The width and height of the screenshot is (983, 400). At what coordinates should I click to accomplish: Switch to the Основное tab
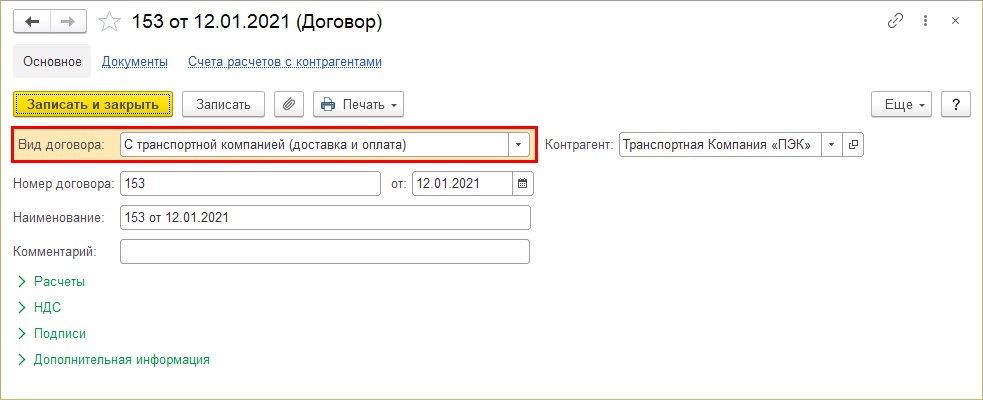coord(53,61)
